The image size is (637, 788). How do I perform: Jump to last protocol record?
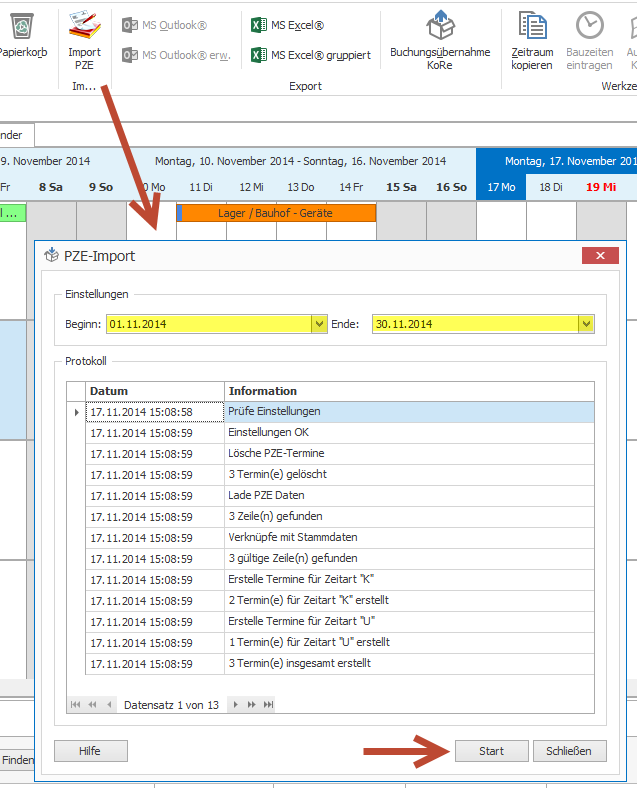tap(268, 705)
